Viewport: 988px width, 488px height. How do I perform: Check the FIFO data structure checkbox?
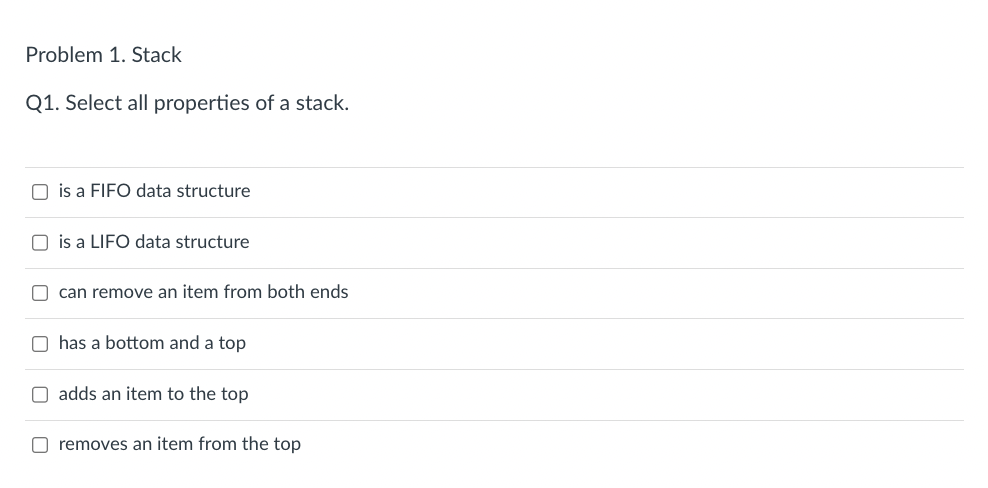[40, 192]
